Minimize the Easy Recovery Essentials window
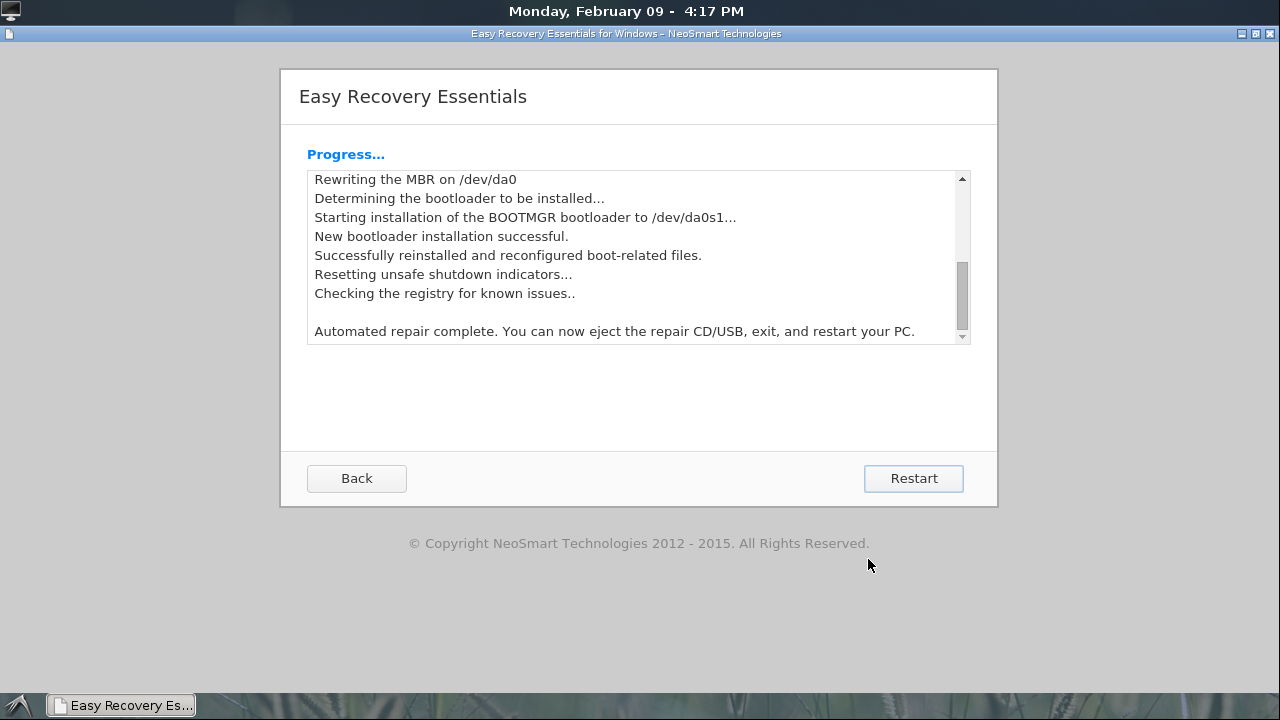Screen dimensions: 1280x720 point(1241,34)
